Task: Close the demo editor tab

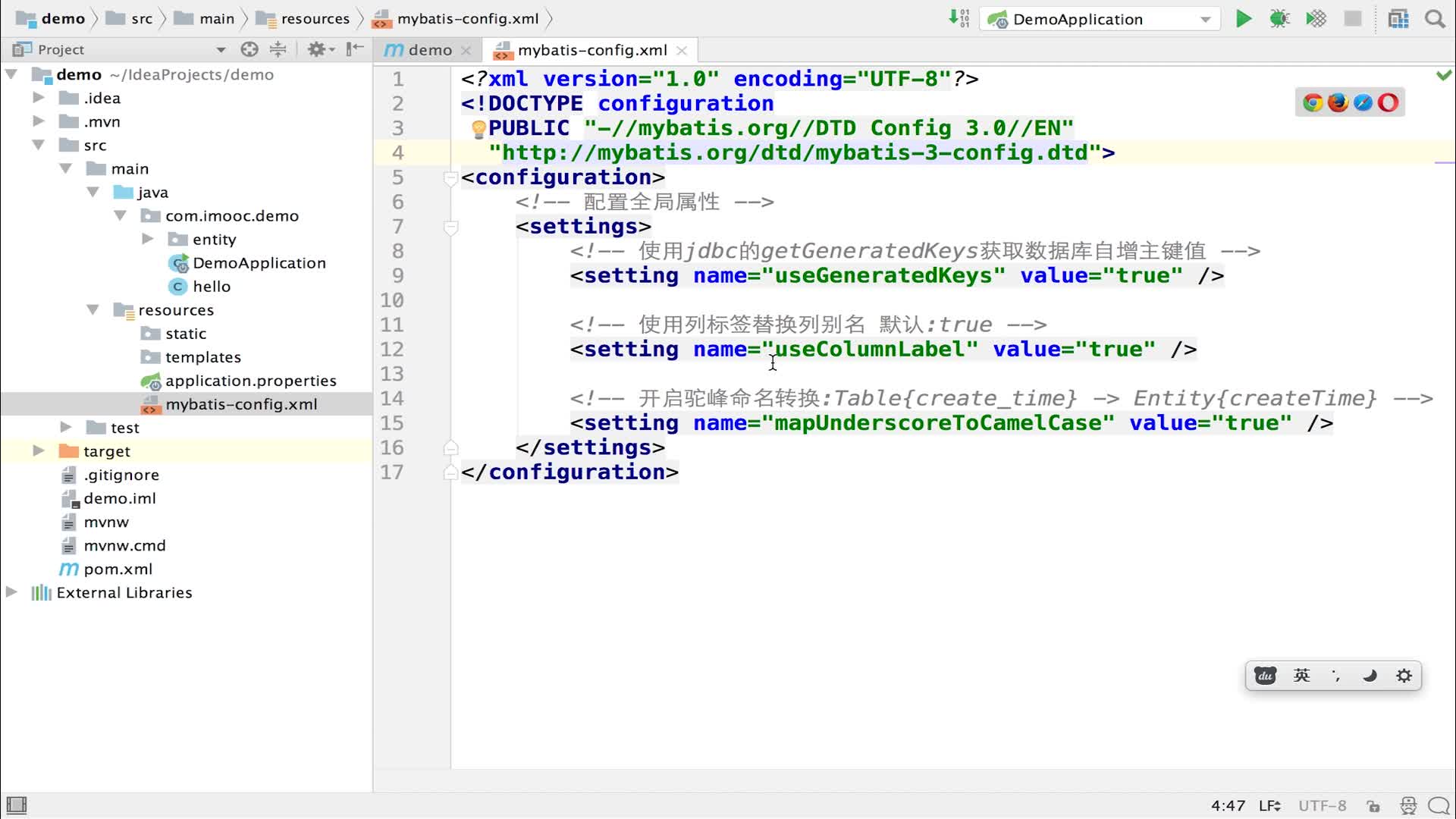Action: click(x=466, y=50)
